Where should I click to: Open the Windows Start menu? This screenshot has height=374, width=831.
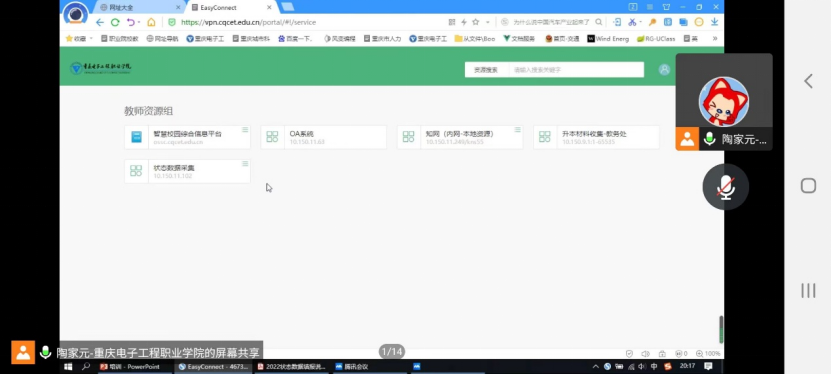[68, 367]
